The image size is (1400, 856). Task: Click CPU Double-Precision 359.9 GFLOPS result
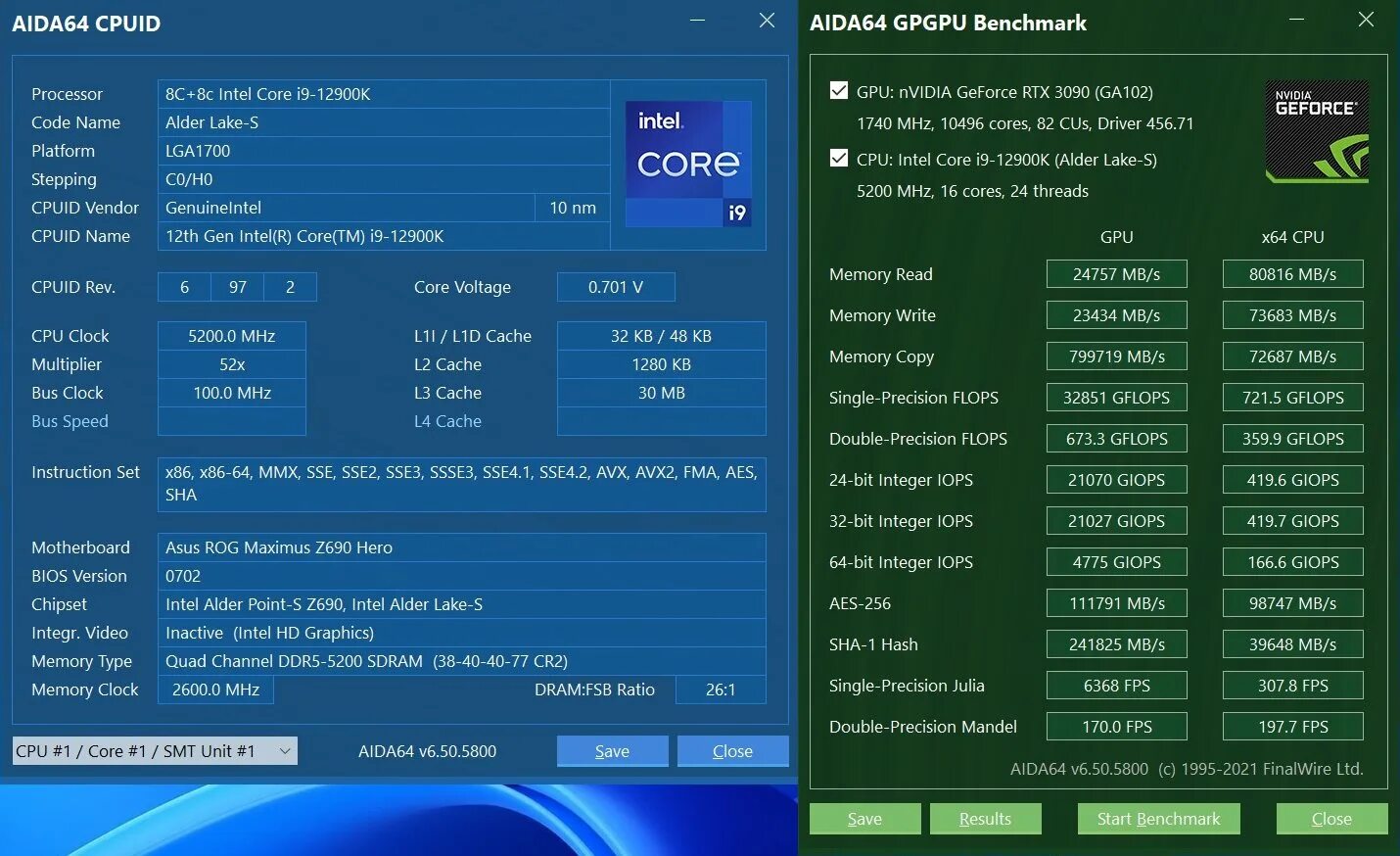click(1293, 439)
